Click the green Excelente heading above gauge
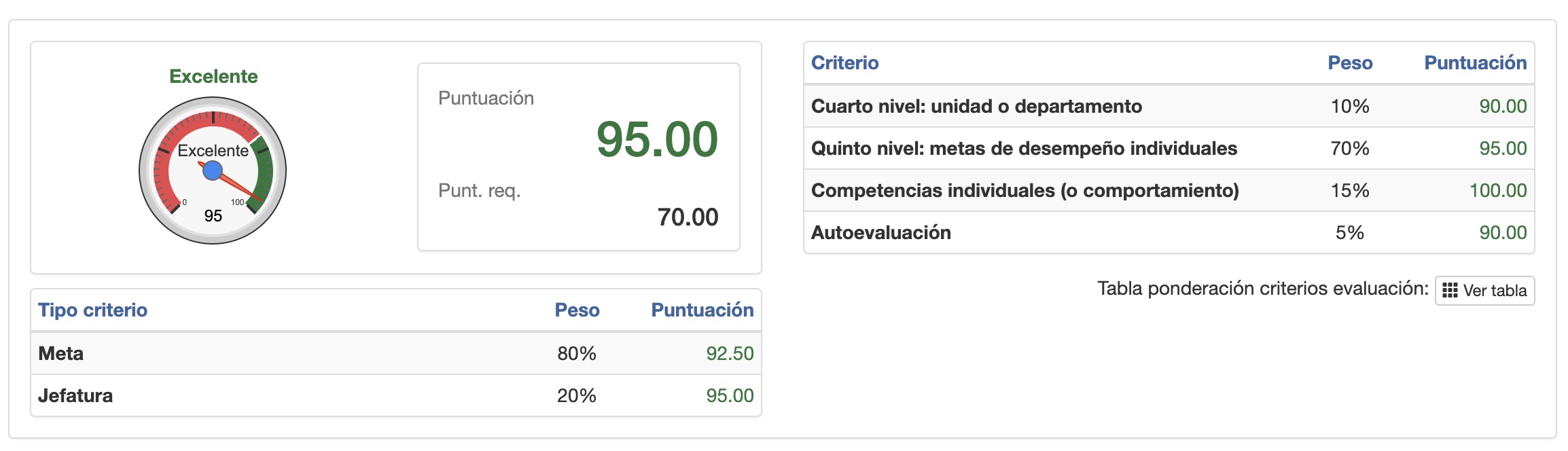 point(213,76)
